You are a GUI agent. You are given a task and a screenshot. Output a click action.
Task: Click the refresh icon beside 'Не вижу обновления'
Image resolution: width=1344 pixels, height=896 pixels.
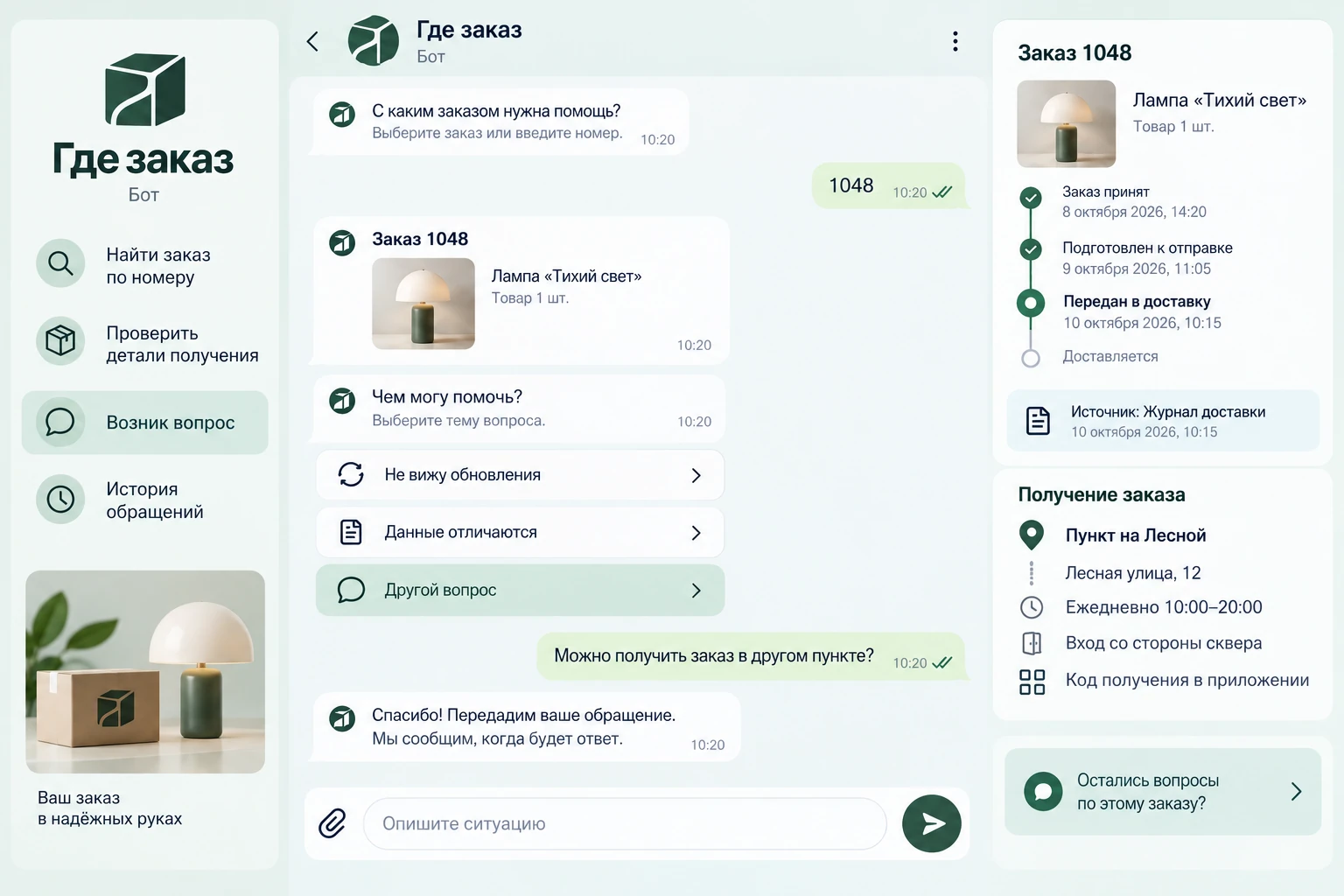point(351,474)
